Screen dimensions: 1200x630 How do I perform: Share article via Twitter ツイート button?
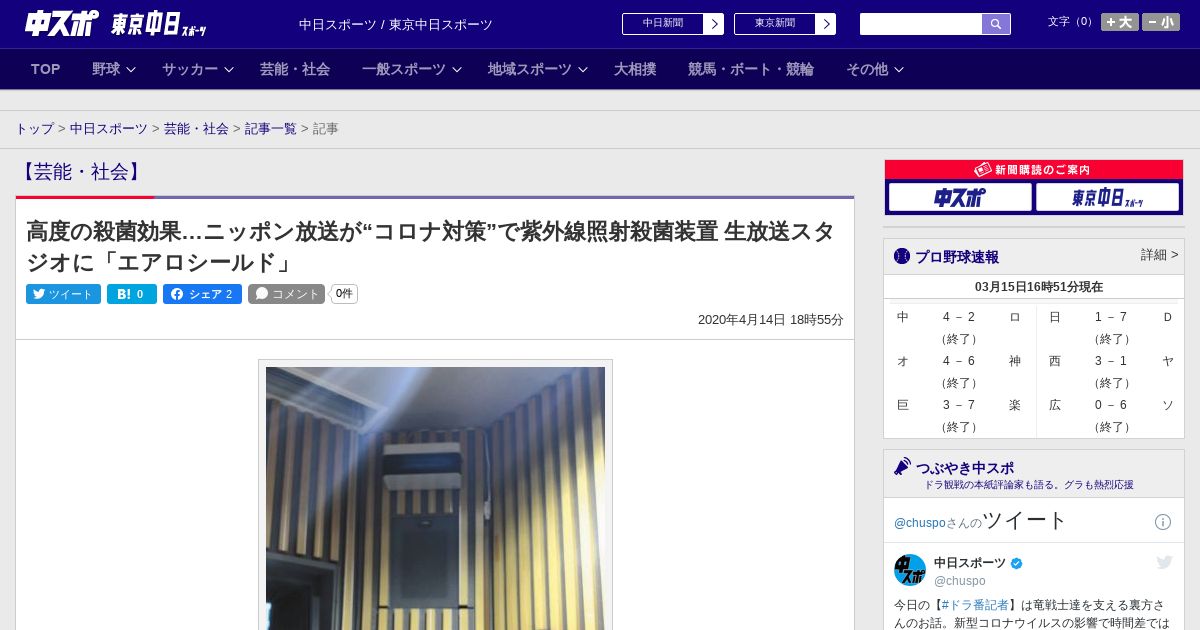coord(63,294)
